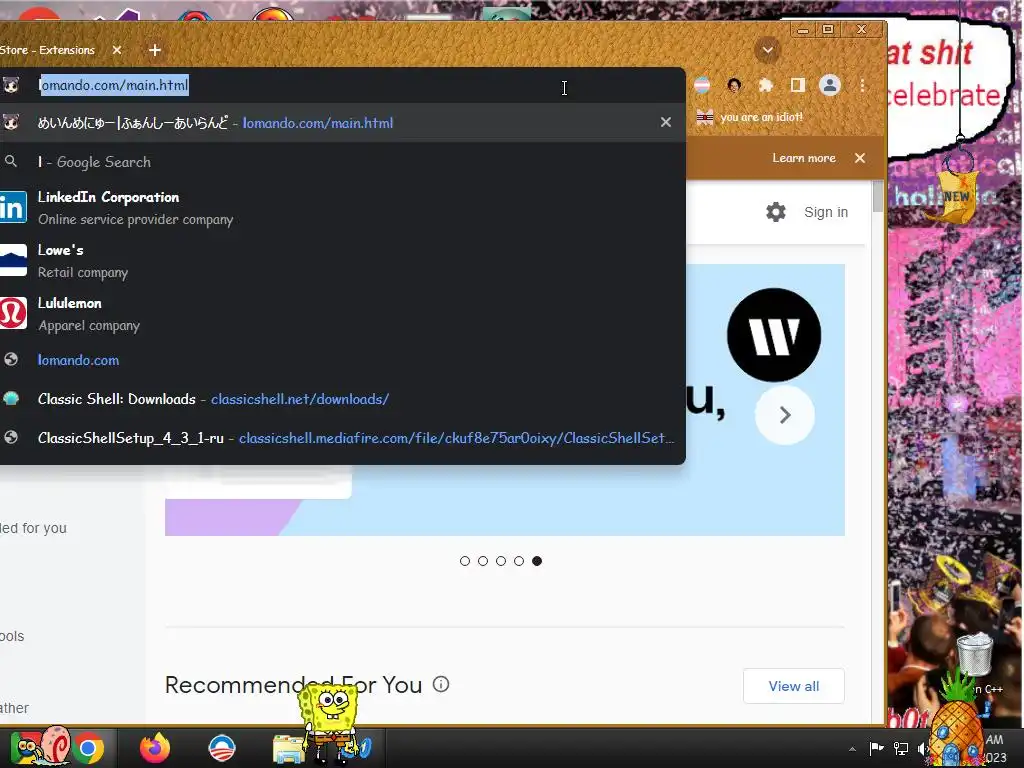The height and width of the screenshot is (768, 1024).
Task: Select the fifth filled carousel dot
Action: [537, 561]
